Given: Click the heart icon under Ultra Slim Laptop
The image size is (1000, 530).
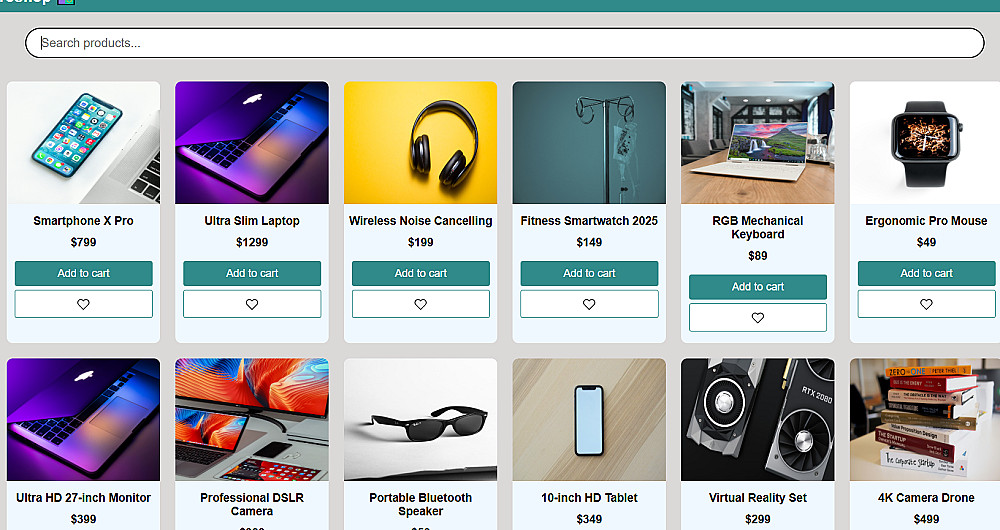Looking at the screenshot, I should [x=252, y=304].
